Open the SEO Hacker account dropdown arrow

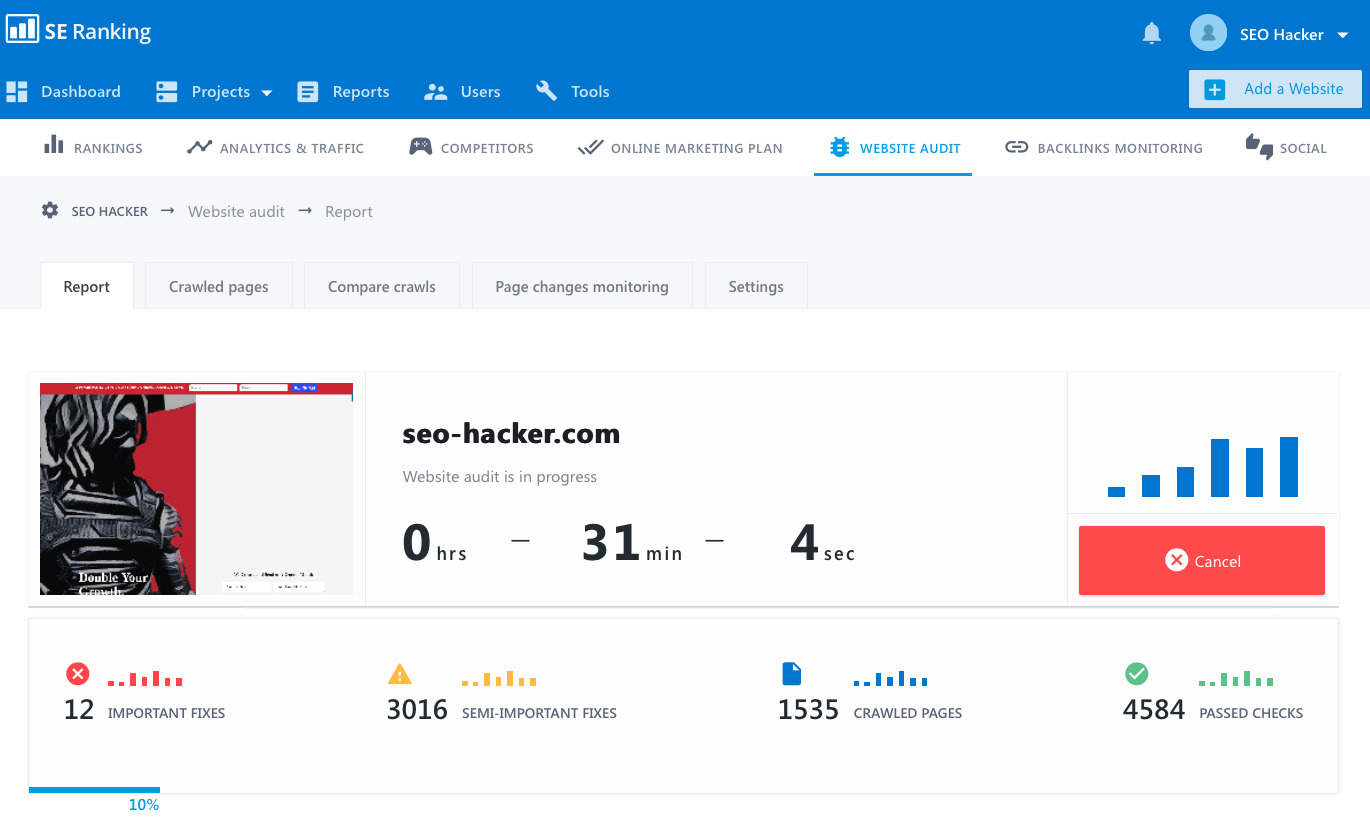[x=1343, y=35]
